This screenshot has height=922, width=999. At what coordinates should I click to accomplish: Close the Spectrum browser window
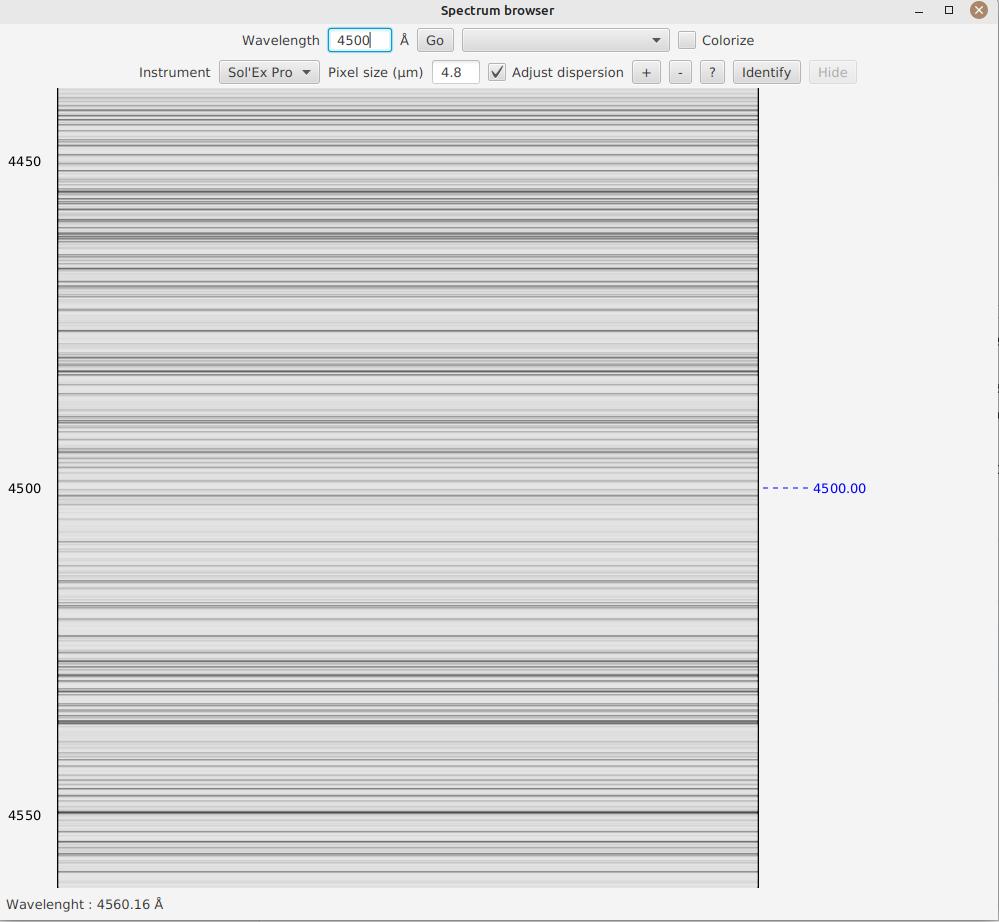coord(978,11)
